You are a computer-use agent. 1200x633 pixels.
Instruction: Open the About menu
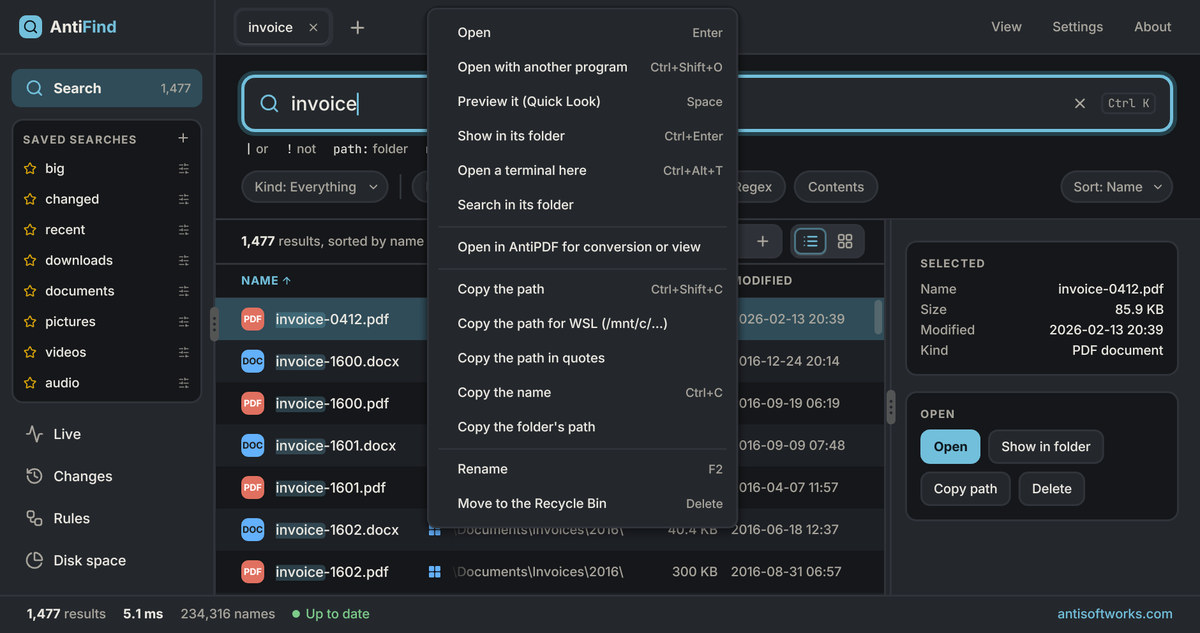point(1152,27)
